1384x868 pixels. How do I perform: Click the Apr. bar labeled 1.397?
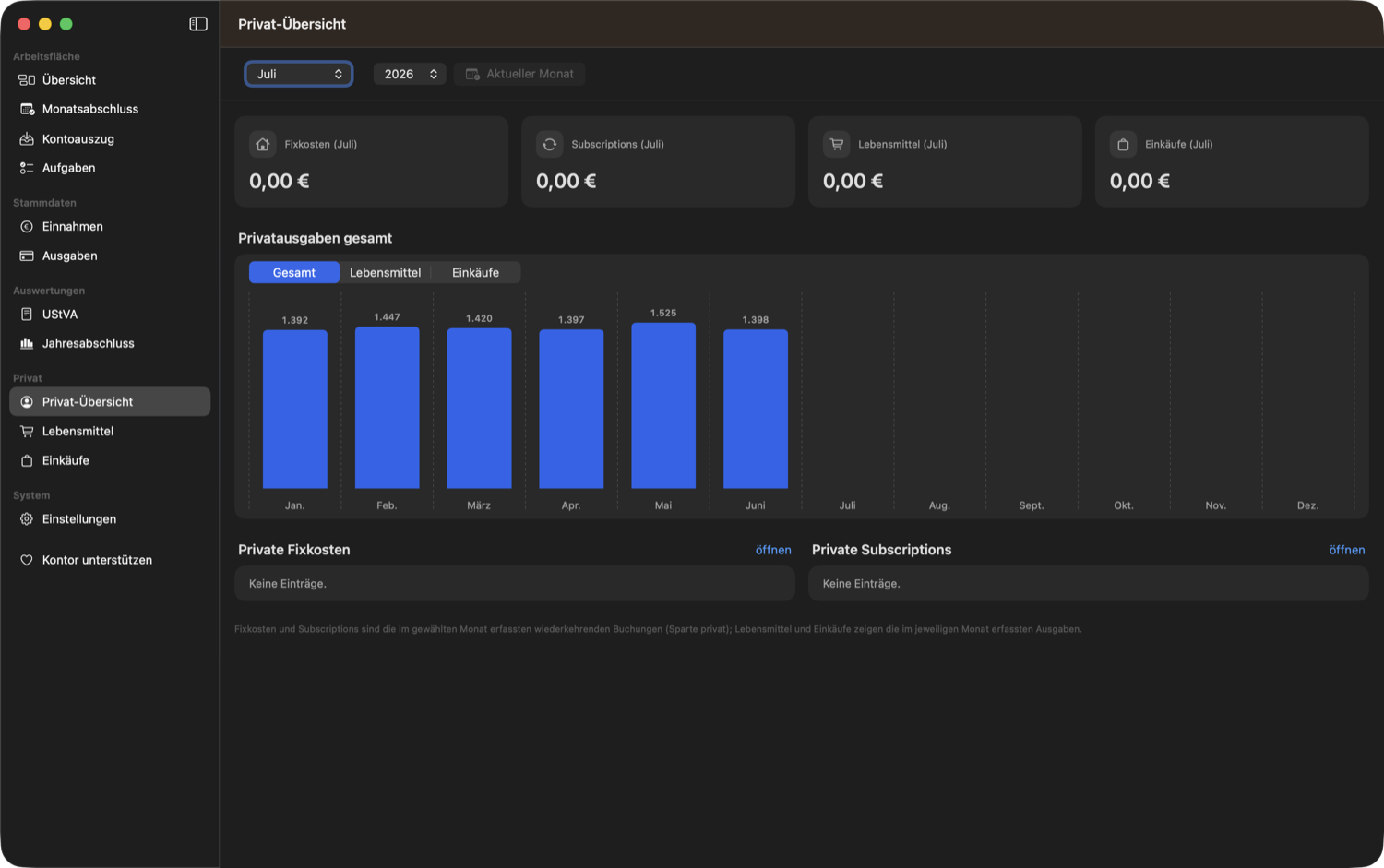point(571,409)
